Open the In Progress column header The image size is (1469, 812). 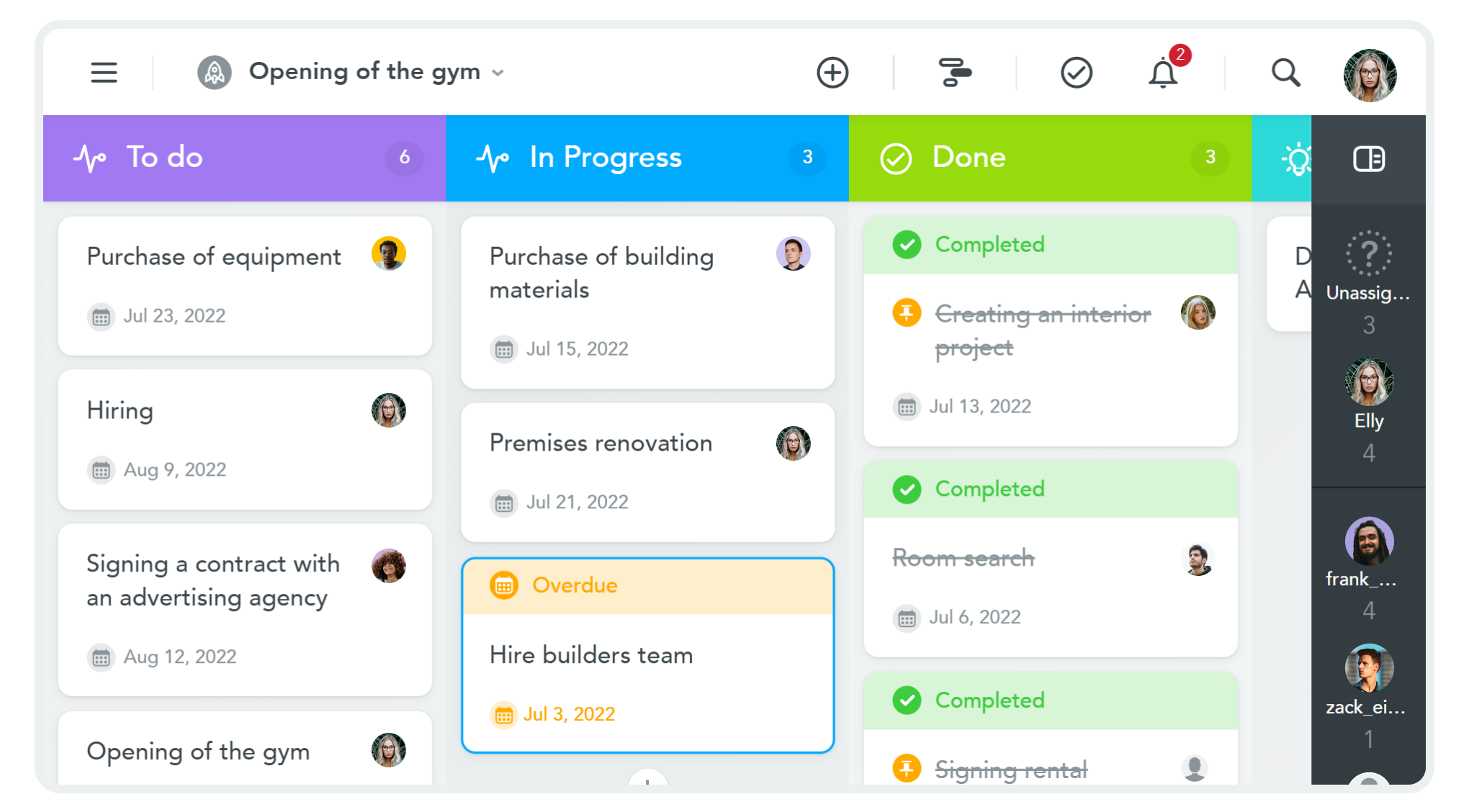point(605,157)
